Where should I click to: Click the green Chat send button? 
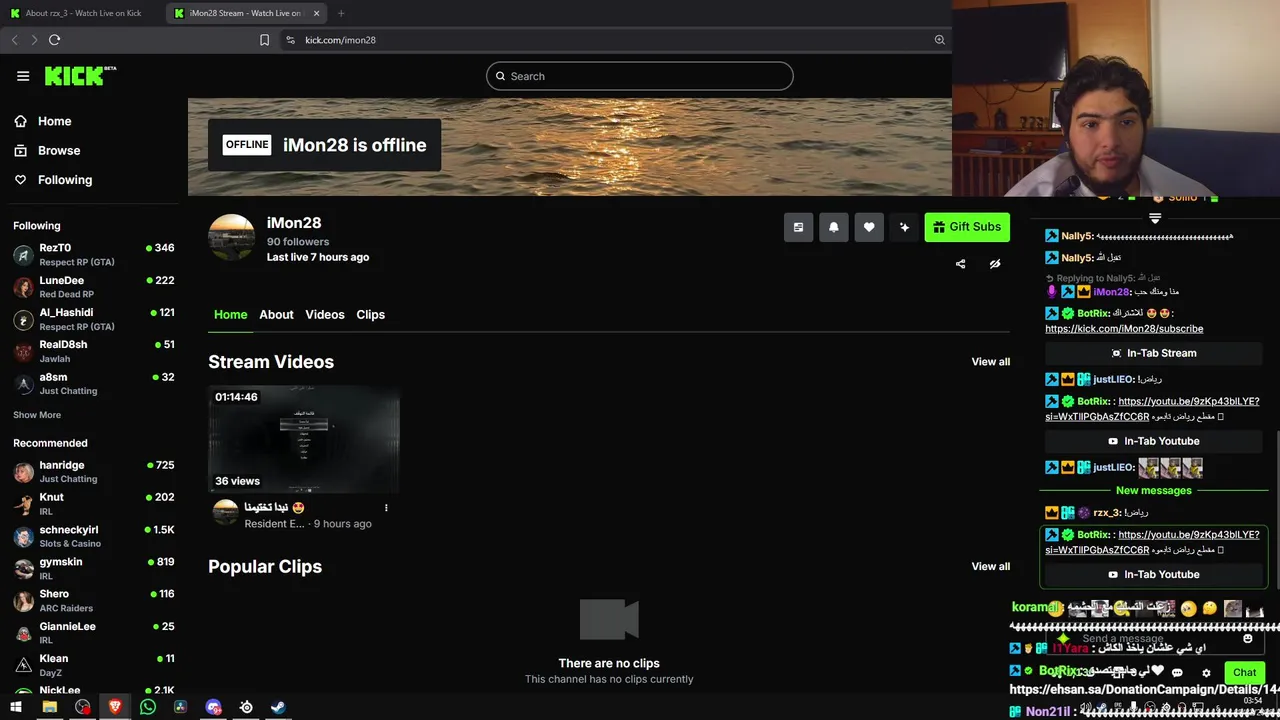point(1244,673)
